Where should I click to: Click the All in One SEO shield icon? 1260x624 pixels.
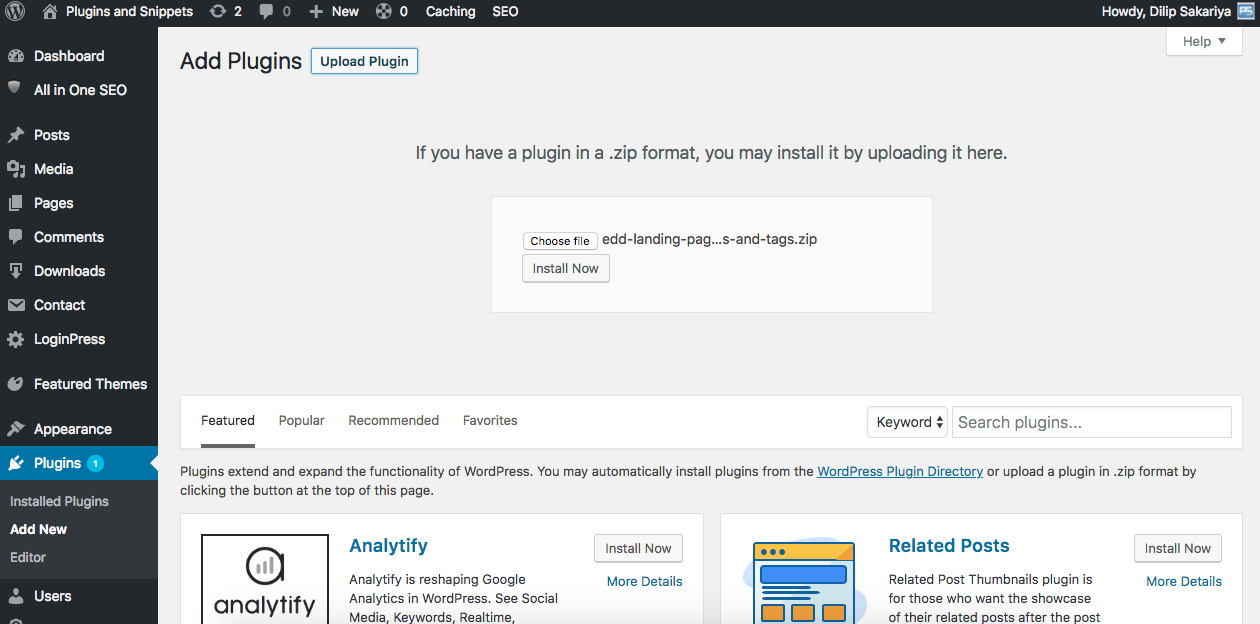tap(15, 89)
